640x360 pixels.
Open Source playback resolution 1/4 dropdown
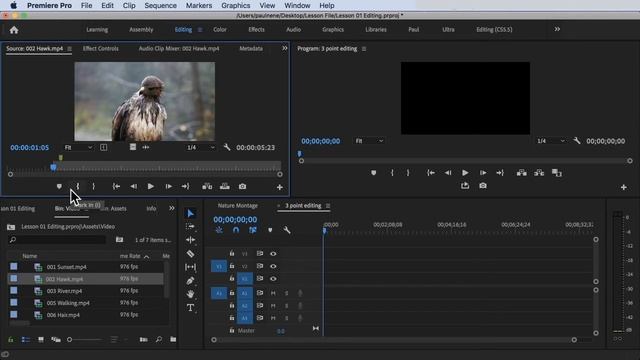click(x=200, y=147)
